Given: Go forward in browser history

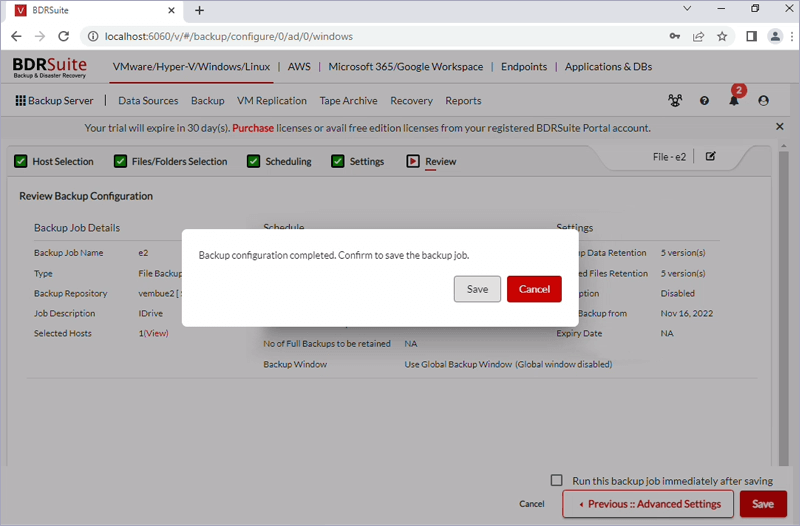Looking at the screenshot, I should (x=40, y=36).
